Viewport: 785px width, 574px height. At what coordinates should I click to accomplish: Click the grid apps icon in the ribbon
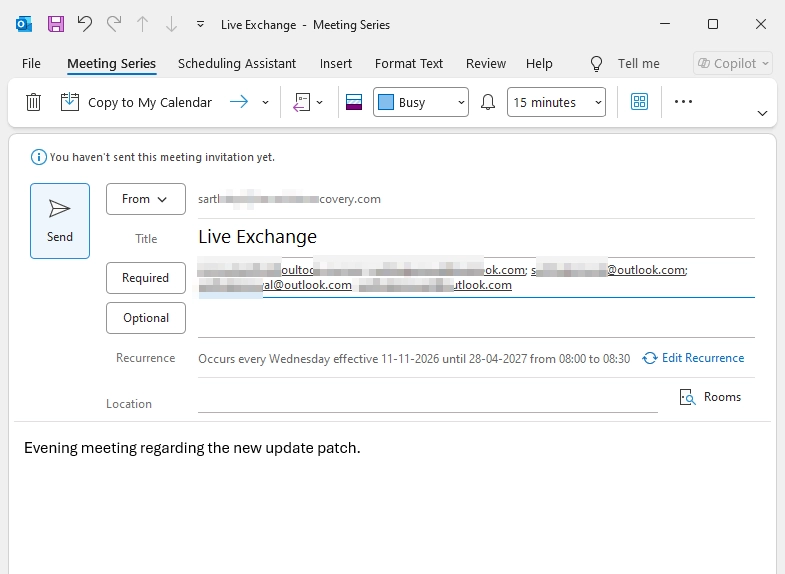pos(639,102)
